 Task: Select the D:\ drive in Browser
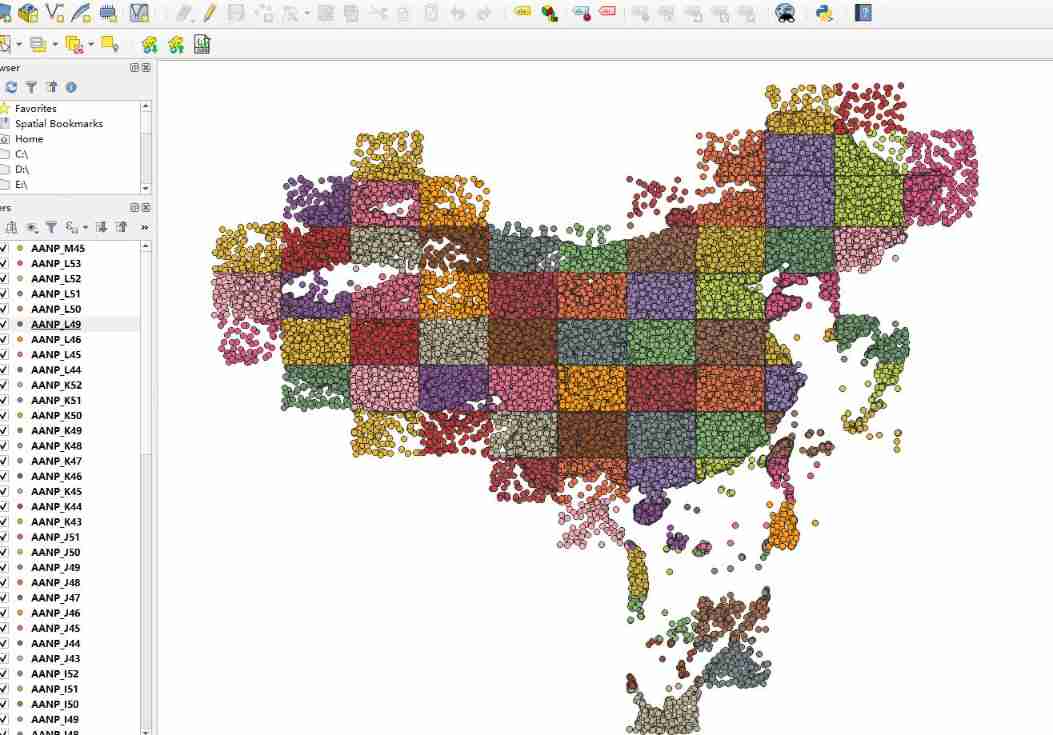21,169
